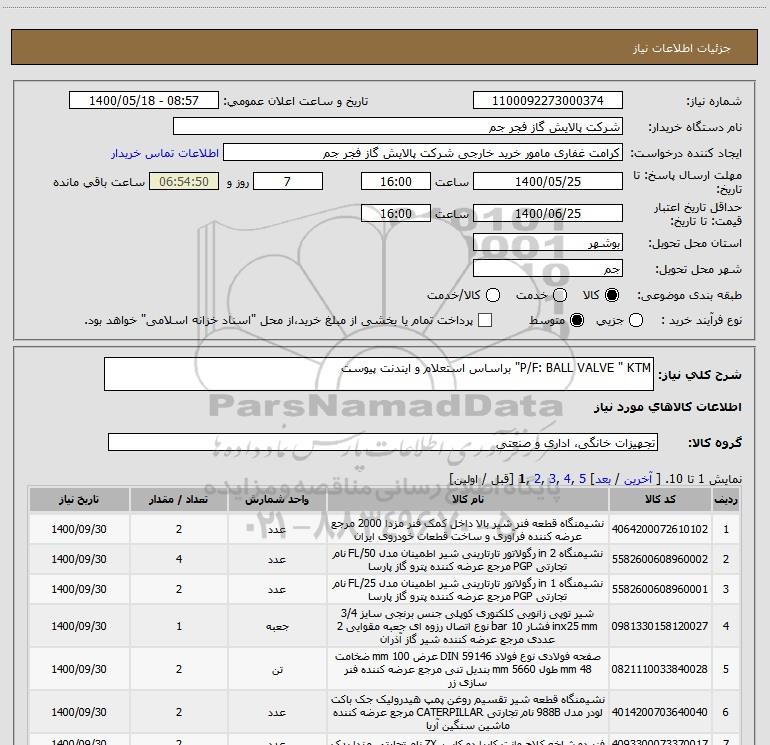Viewport: 770px width, 745px height.
Task: Click the شماره نیاز number field
Action: click(x=548, y=100)
